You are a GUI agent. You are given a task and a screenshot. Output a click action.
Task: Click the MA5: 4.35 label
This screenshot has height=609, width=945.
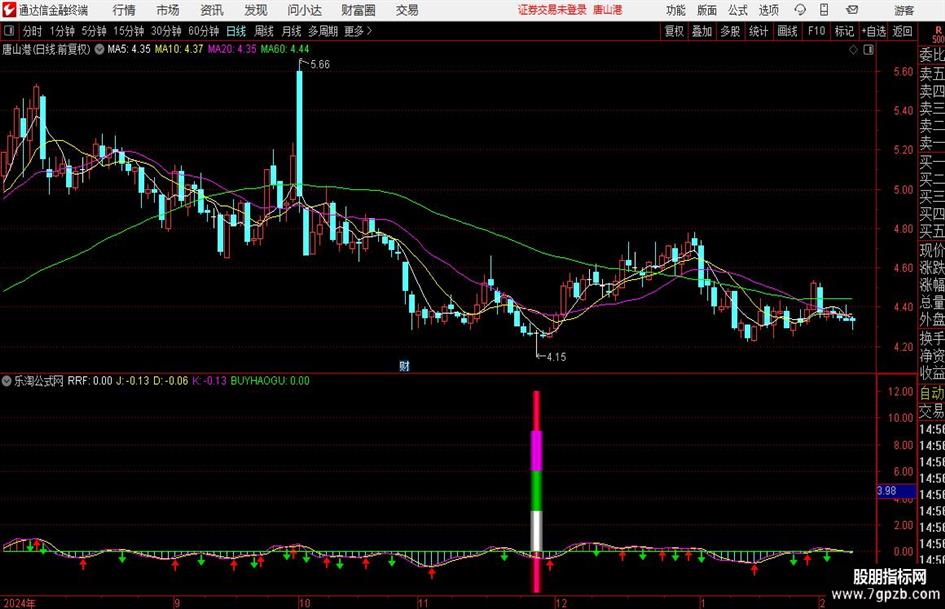pyautogui.click(x=128, y=49)
